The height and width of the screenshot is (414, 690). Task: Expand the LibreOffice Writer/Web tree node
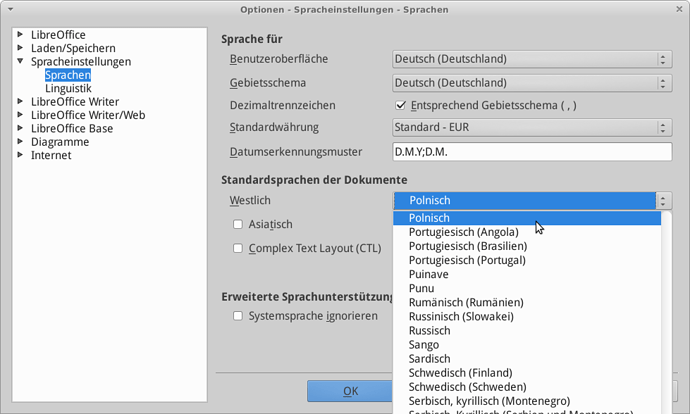click(20, 114)
